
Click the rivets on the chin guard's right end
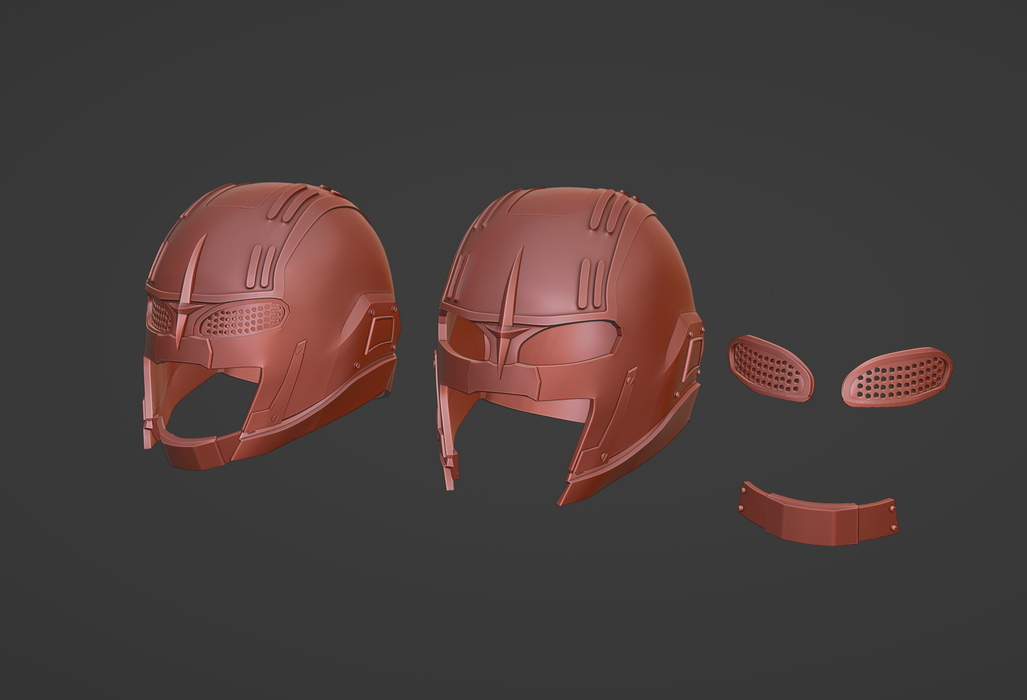coord(892,515)
